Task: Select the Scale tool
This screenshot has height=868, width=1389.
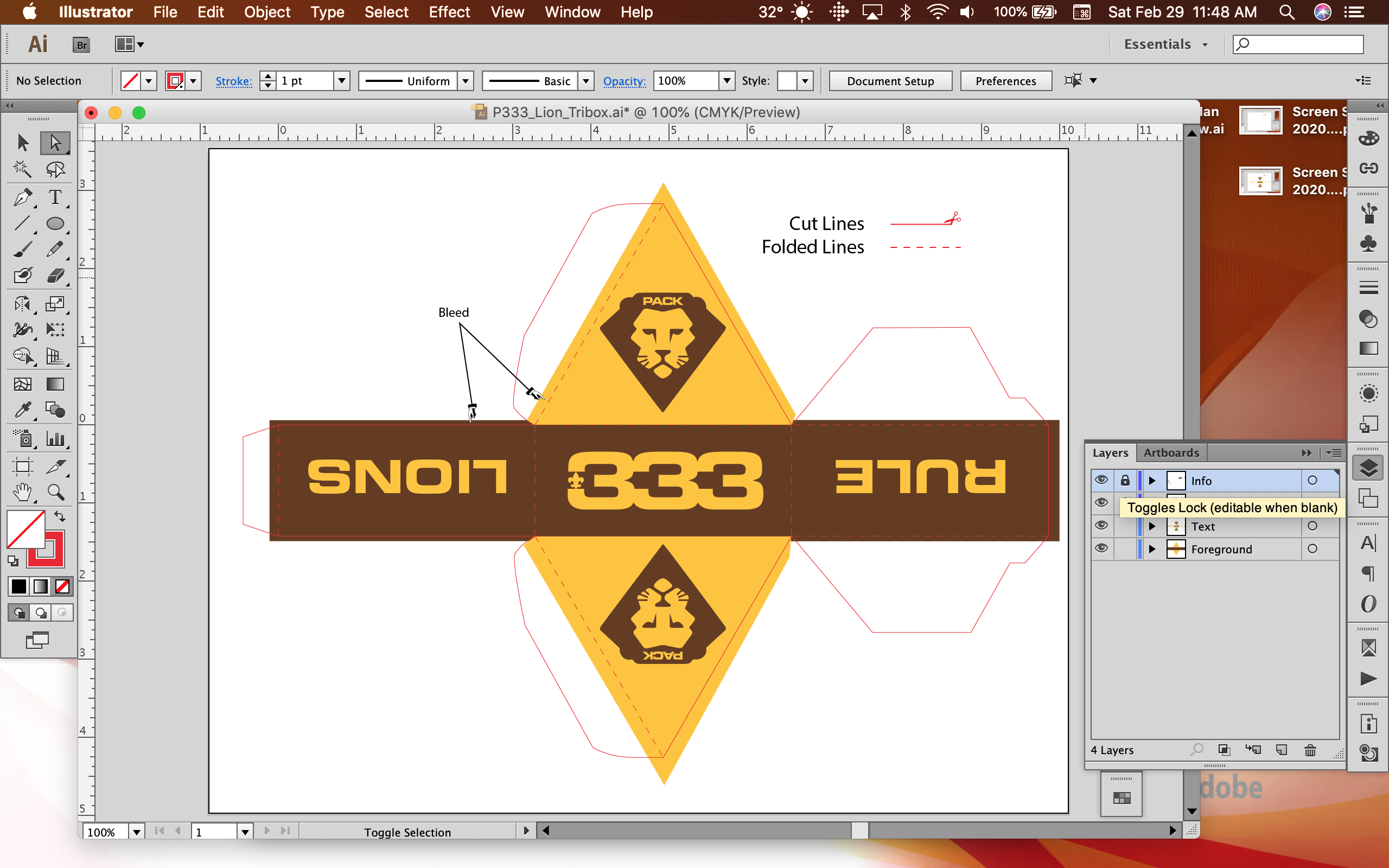Action: (x=55, y=303)
